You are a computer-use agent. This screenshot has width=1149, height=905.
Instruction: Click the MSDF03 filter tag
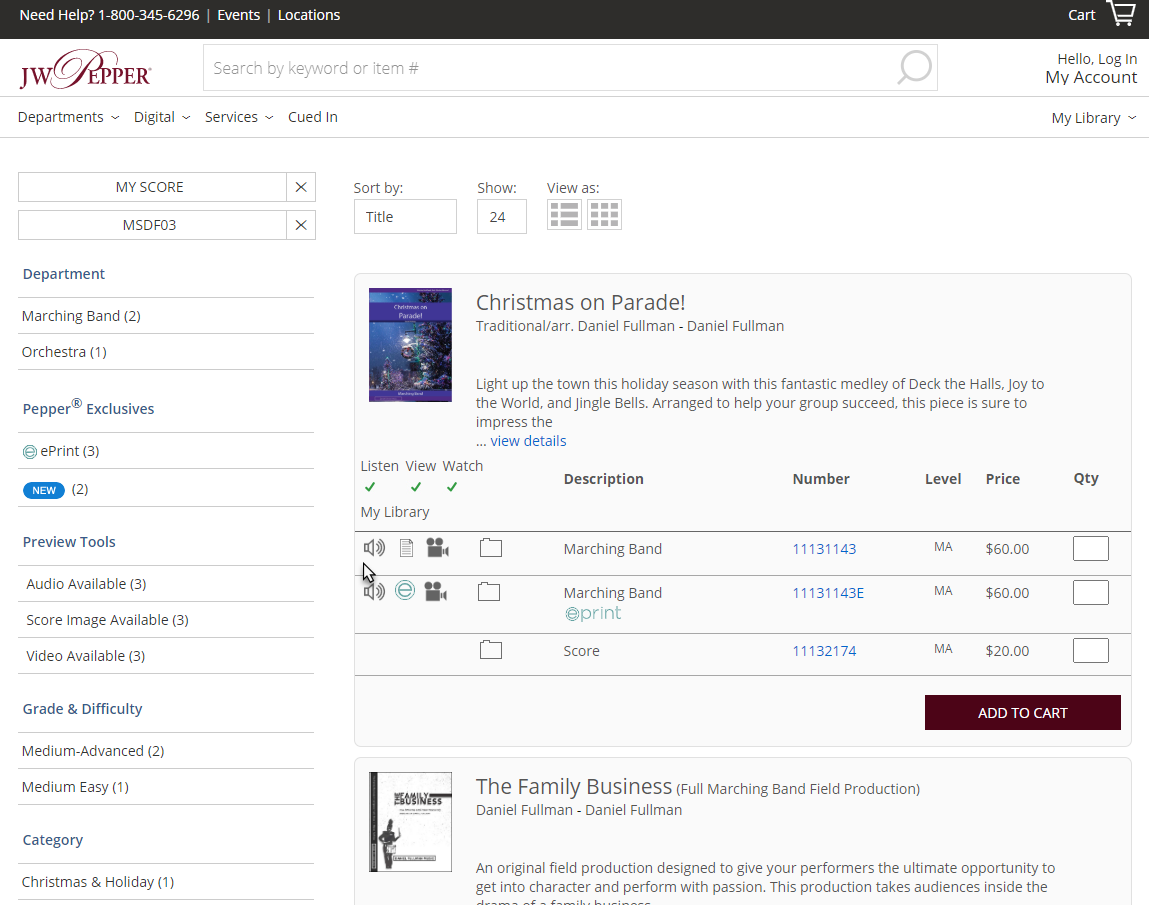point(152,225)
